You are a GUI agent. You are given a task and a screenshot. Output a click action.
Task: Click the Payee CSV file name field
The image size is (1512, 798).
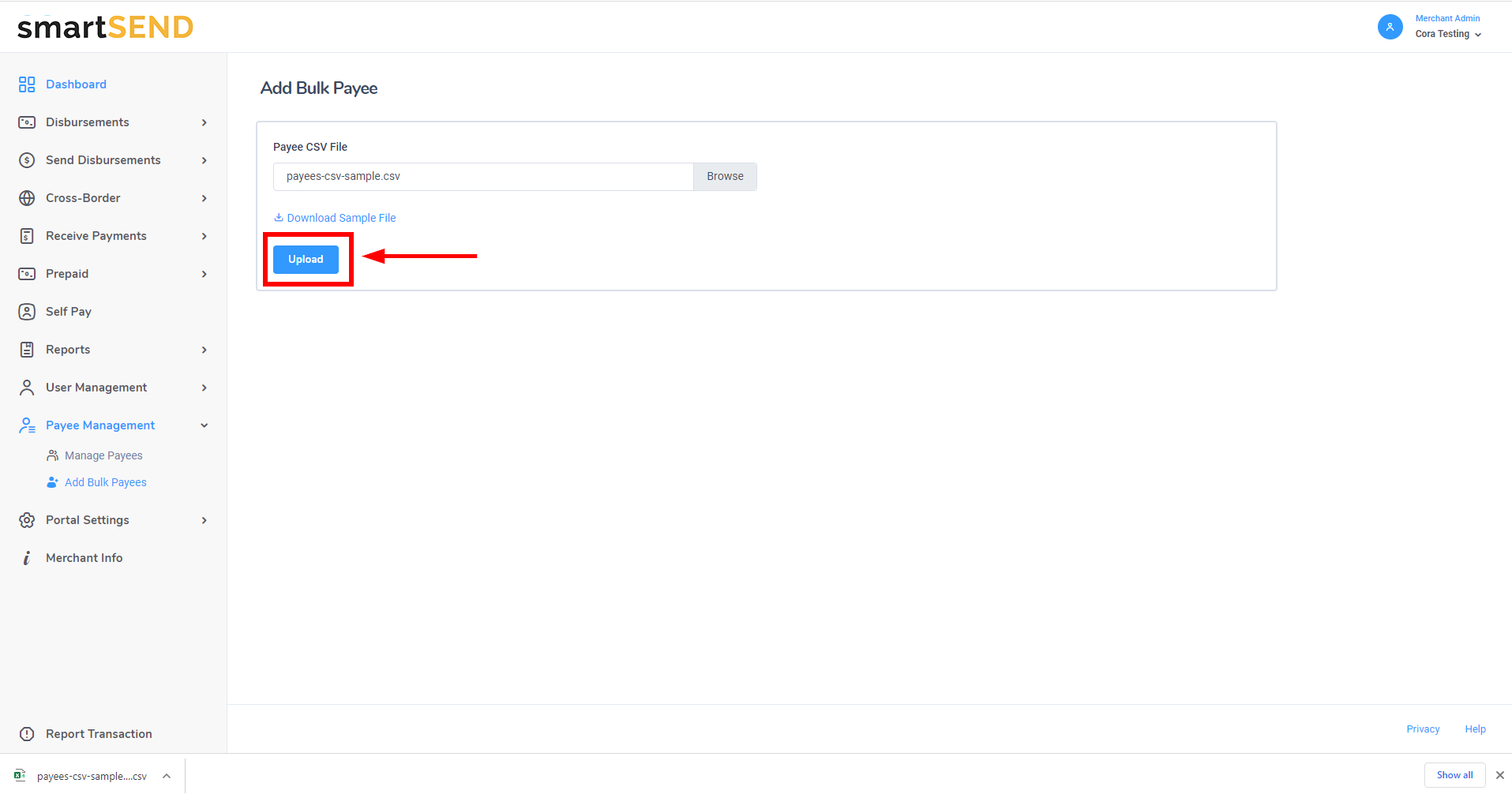click(x=482, y=177)
